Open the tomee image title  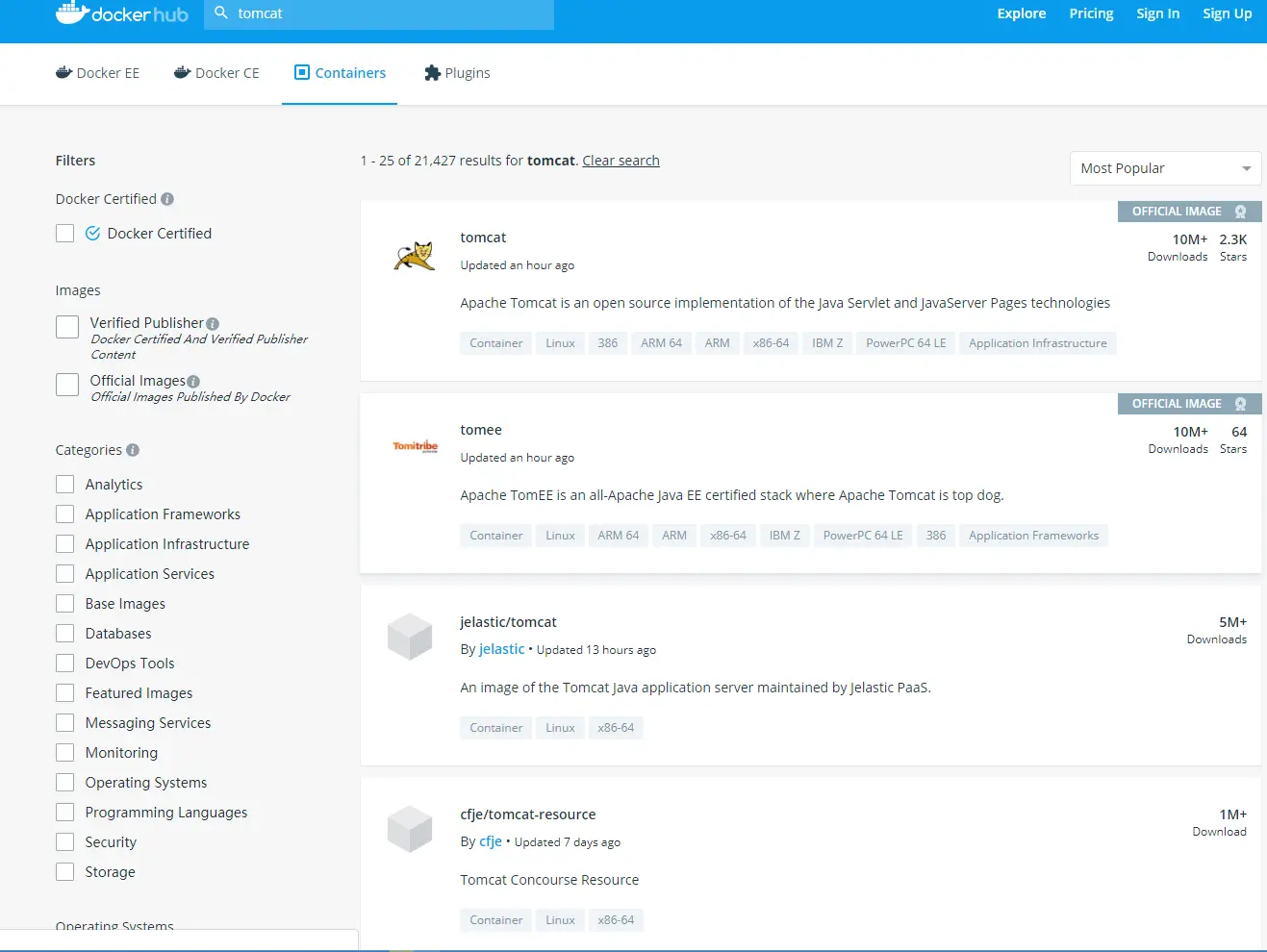(x=481, y=430)
